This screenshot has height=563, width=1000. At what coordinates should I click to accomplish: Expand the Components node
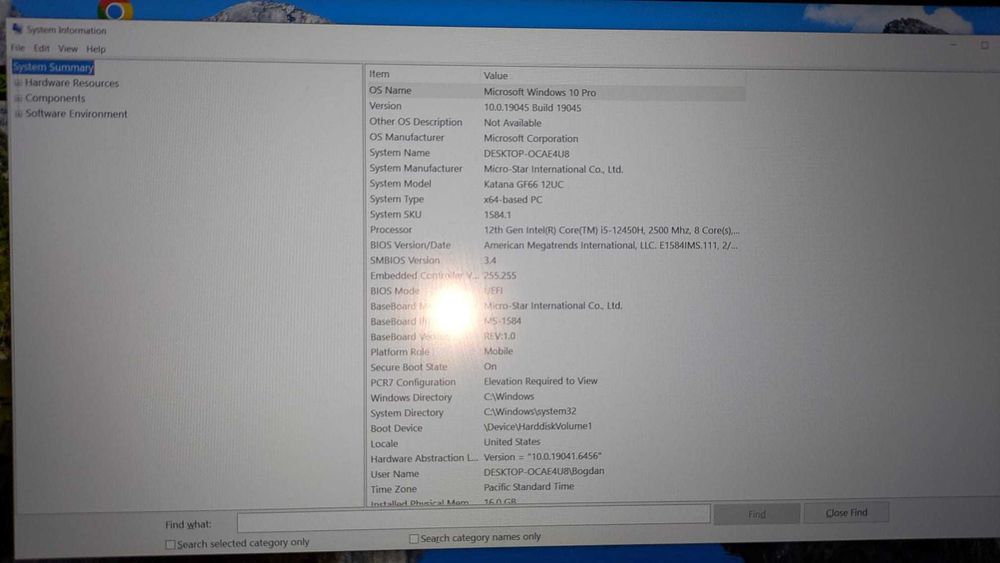[18, 98]
